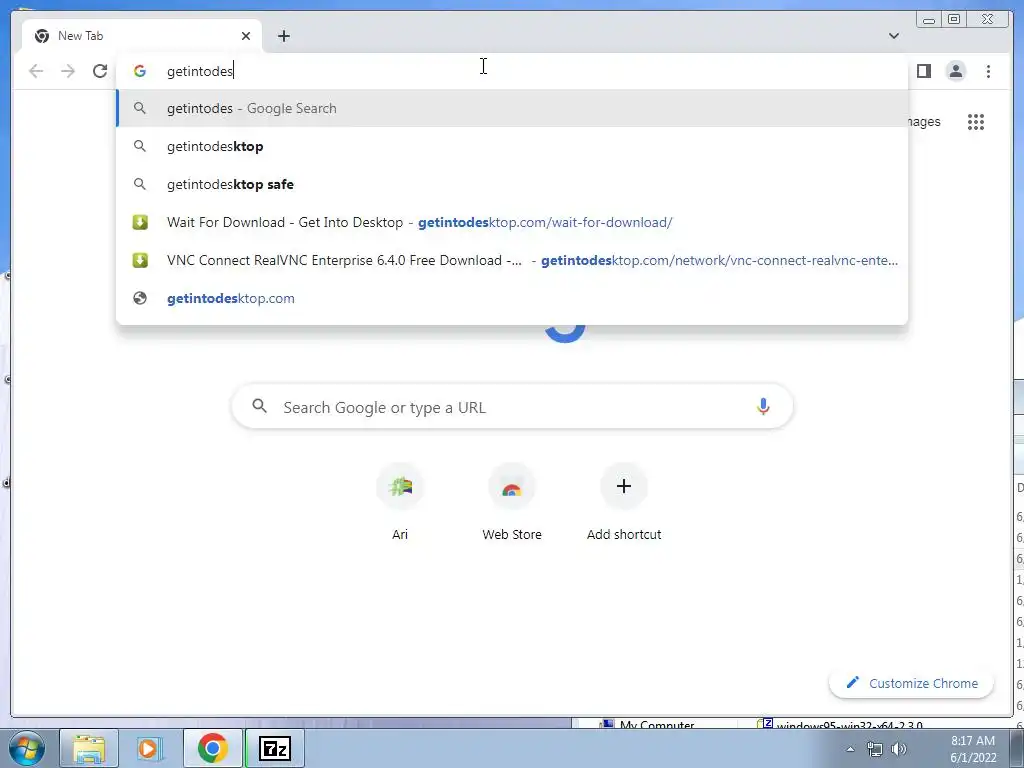The width and height of the screenshot is (1024, 768).
Task: Click the magnifier icon beside 'getintodesktop safe'
Action: [x=140, y=184]
